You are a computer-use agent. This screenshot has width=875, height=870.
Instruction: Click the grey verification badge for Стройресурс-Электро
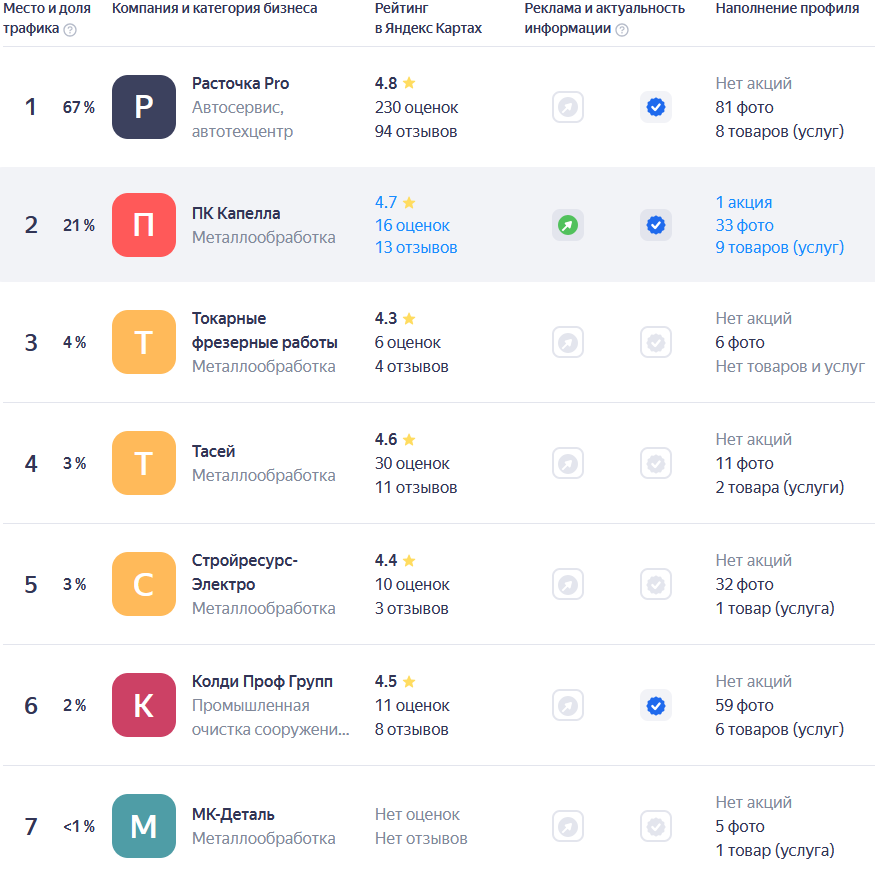click(x=656, y=585)
